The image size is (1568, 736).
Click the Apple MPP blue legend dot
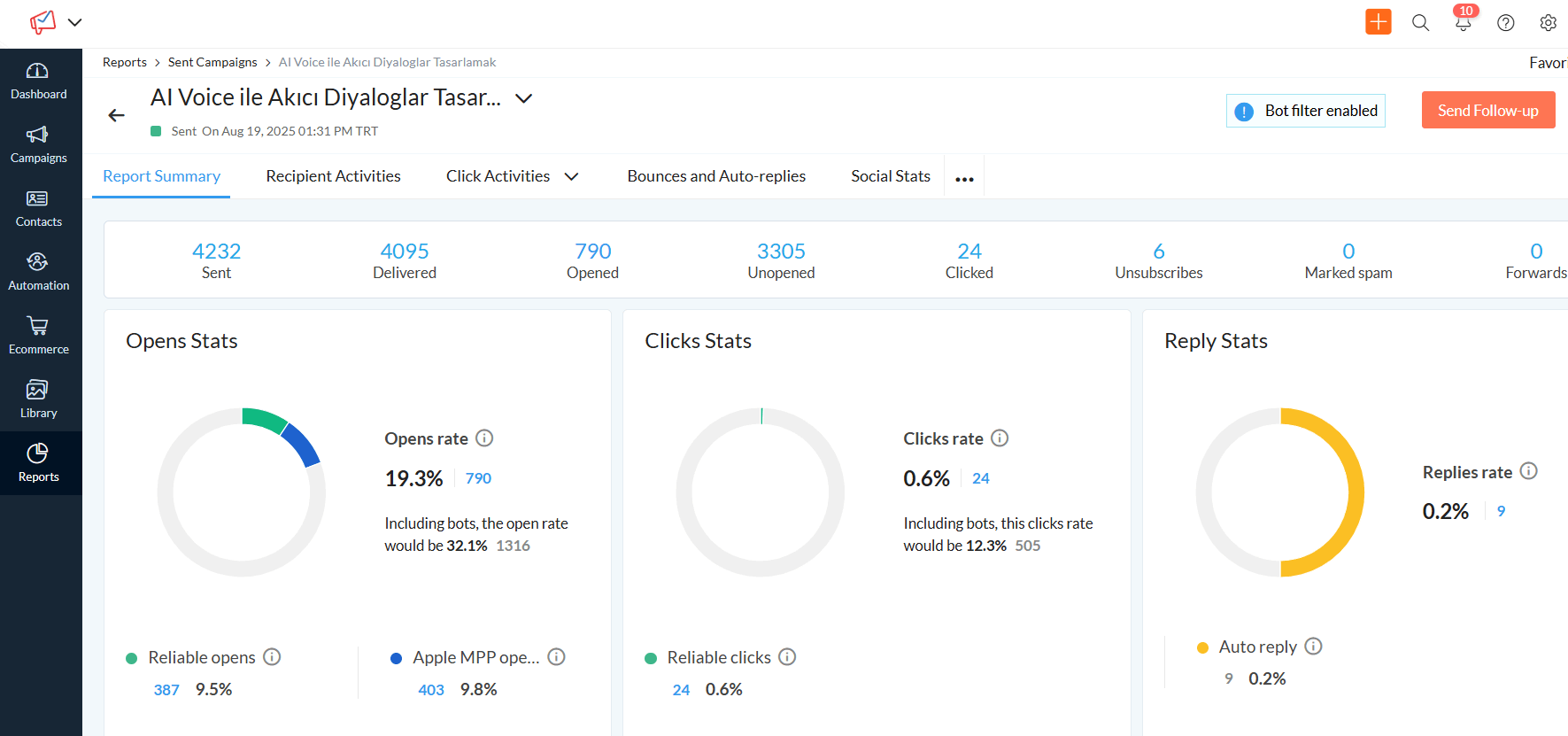(x=397, y=658)
